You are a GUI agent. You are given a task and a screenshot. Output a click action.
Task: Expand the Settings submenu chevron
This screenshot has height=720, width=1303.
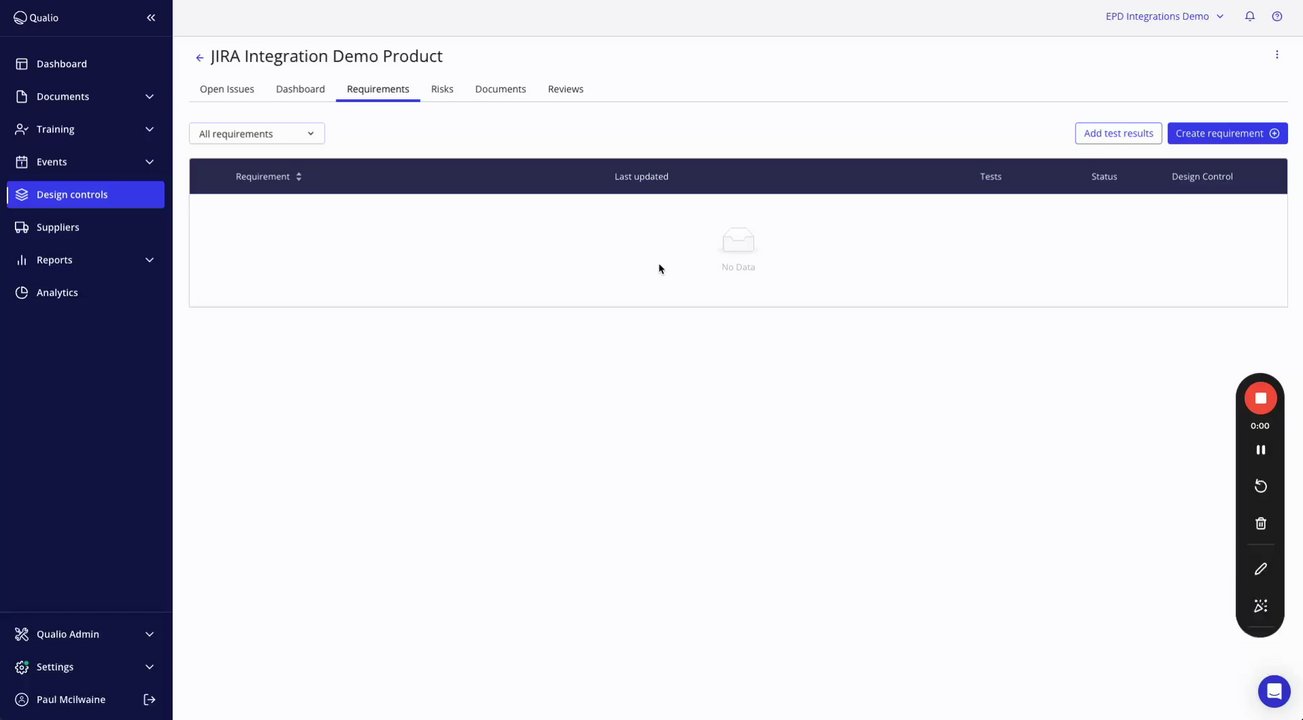[149, 667]
